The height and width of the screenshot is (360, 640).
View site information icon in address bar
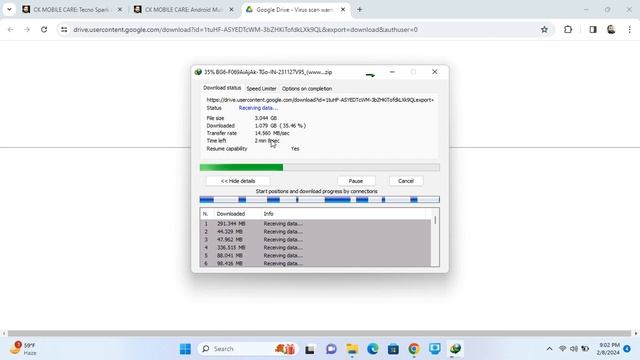click(64, 29)
